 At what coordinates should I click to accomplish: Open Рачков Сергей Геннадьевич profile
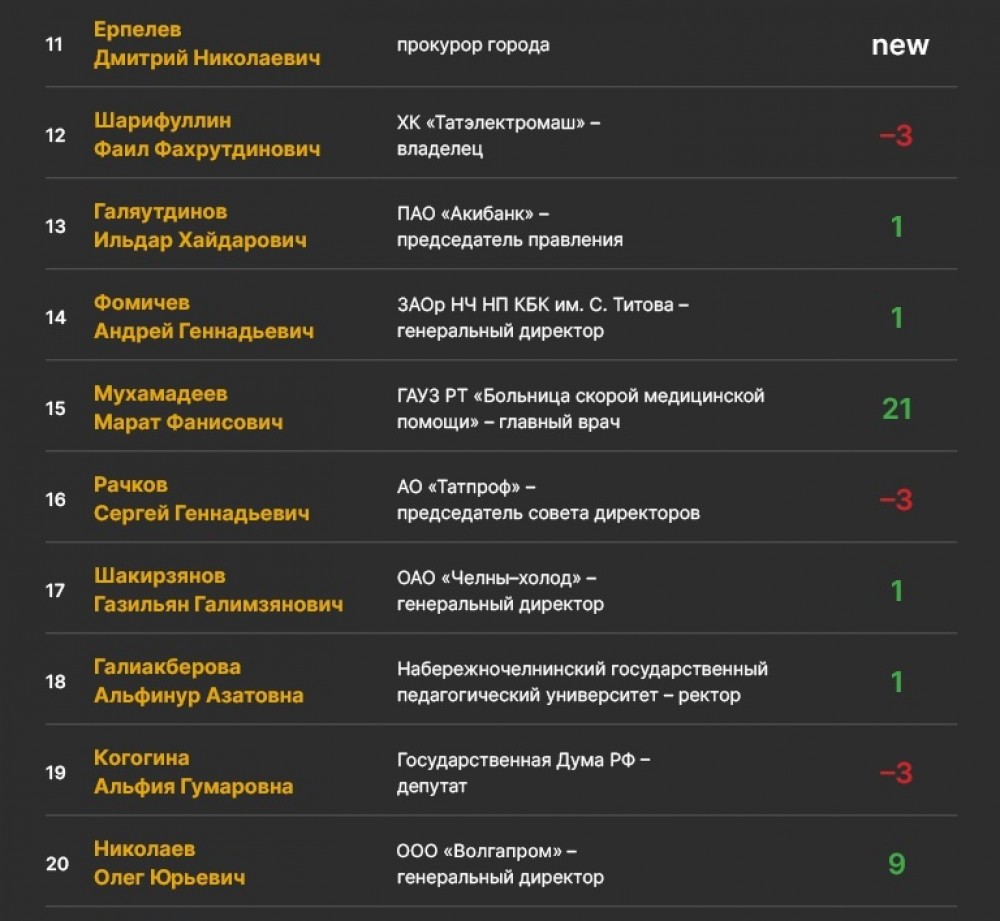click(x=201, y=499)
